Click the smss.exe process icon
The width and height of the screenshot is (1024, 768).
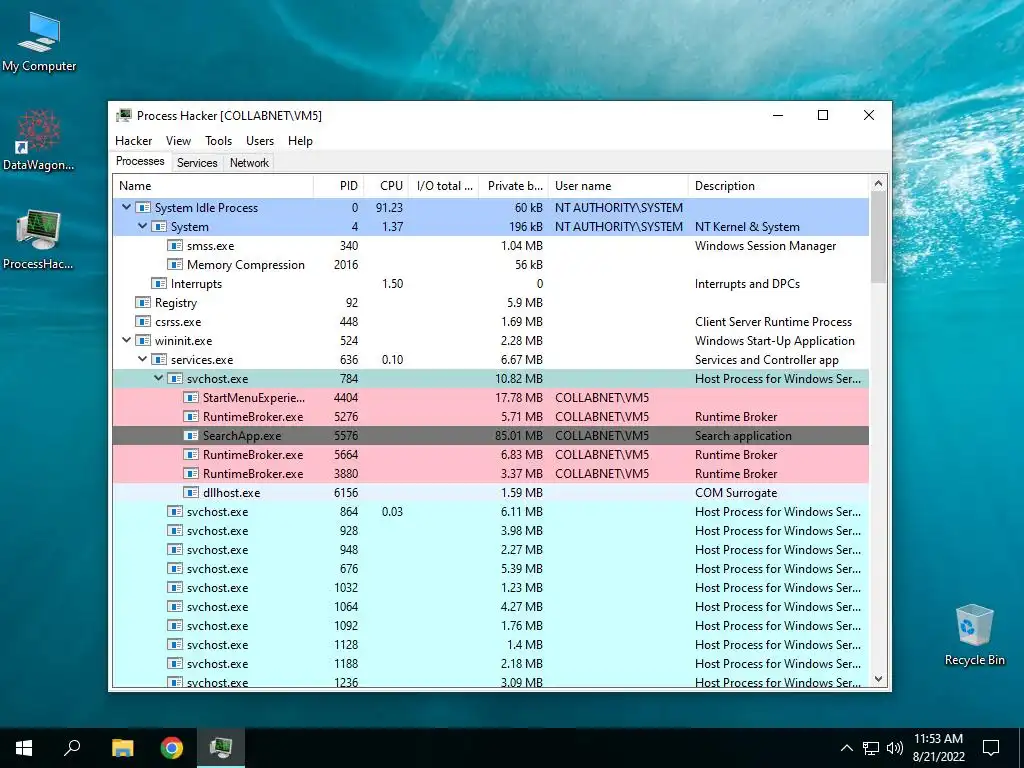point(174,246)
